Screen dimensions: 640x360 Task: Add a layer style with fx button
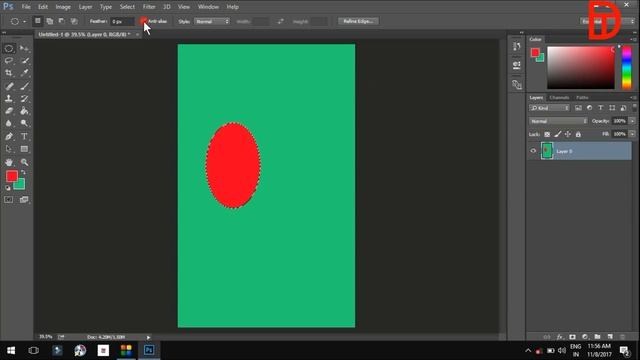coord(560,337)
